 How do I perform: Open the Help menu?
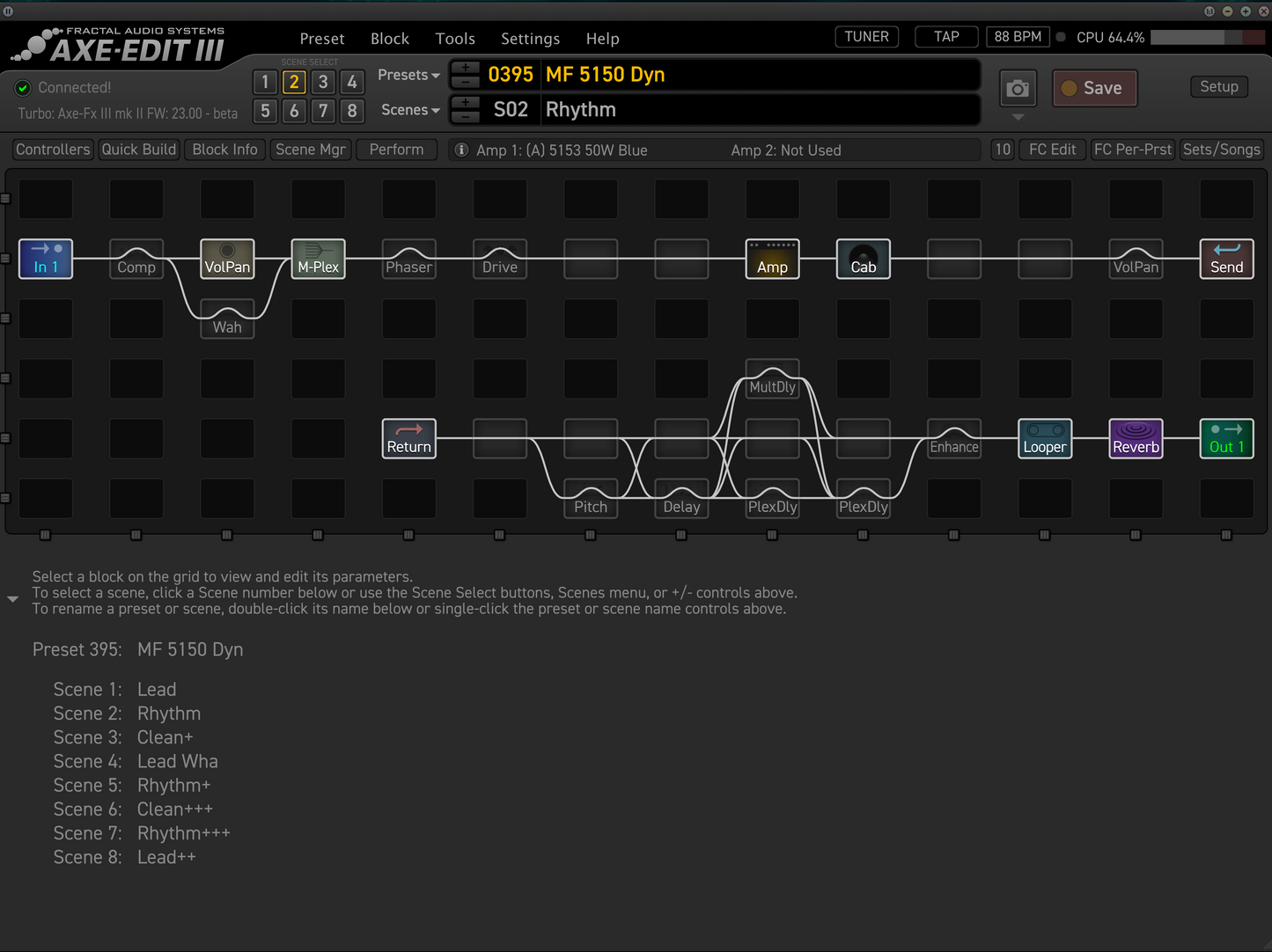click(603, 39)
